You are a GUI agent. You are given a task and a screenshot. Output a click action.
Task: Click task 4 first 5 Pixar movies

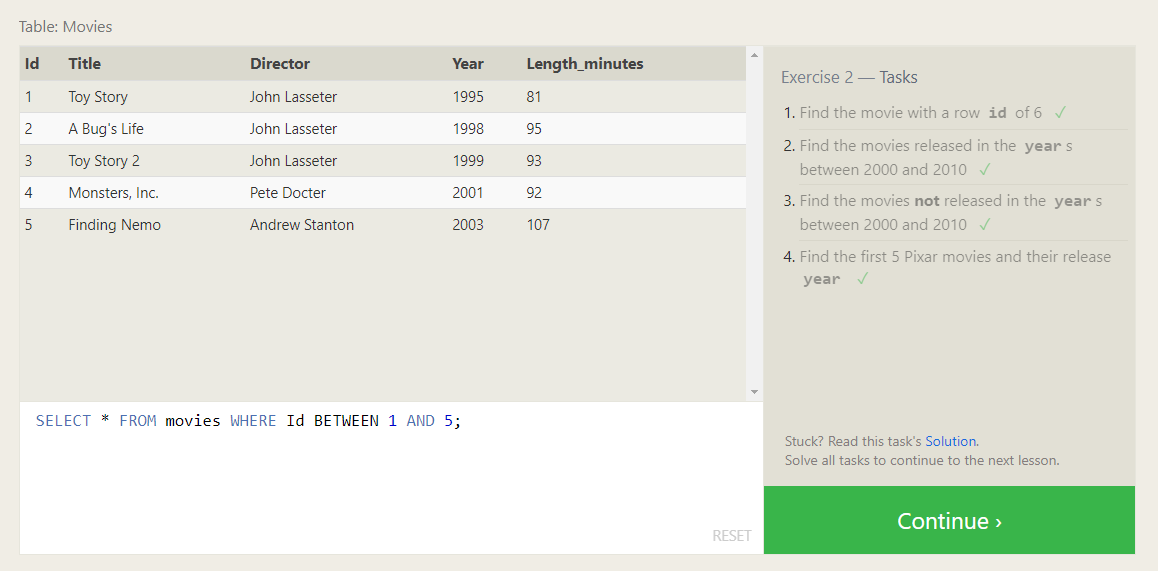(x=955, y=267)
